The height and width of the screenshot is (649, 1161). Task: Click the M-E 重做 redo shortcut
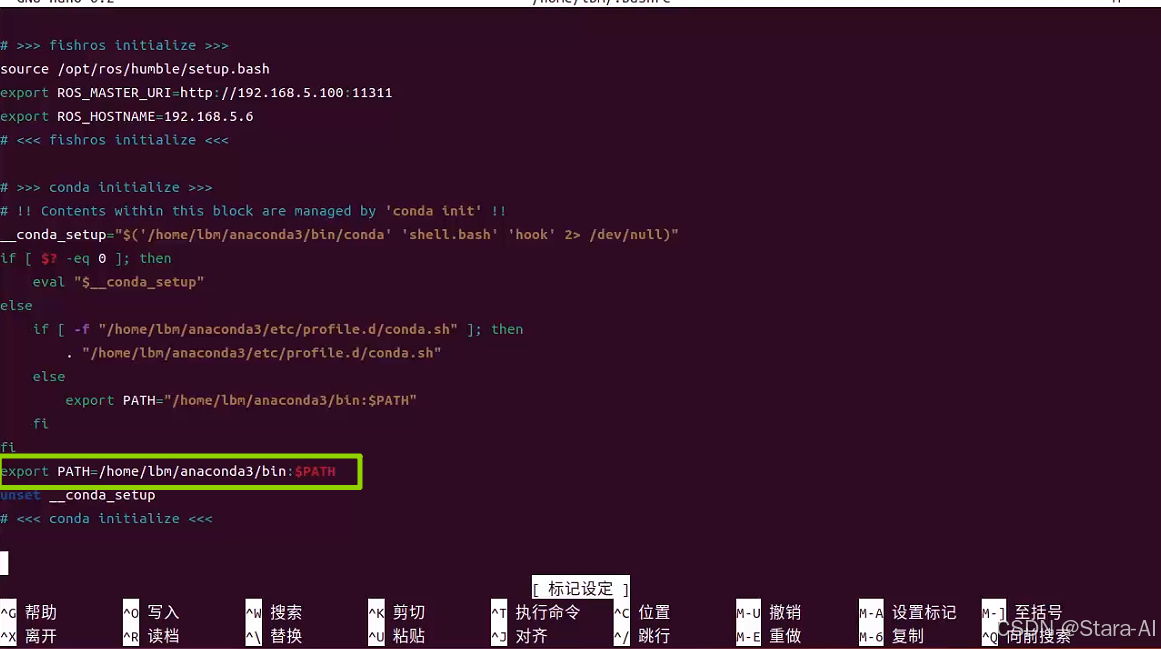click(x=769, y=636)
